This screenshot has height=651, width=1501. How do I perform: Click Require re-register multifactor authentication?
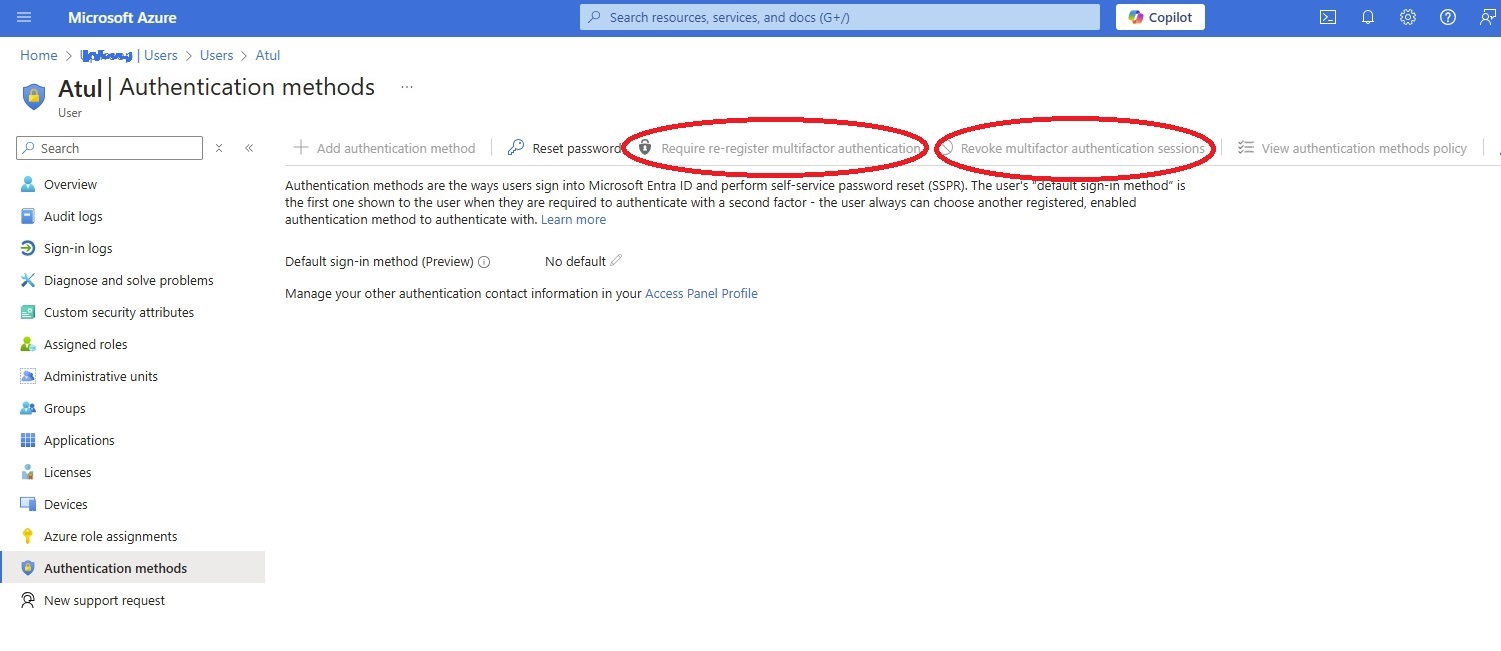click(778, 148)
